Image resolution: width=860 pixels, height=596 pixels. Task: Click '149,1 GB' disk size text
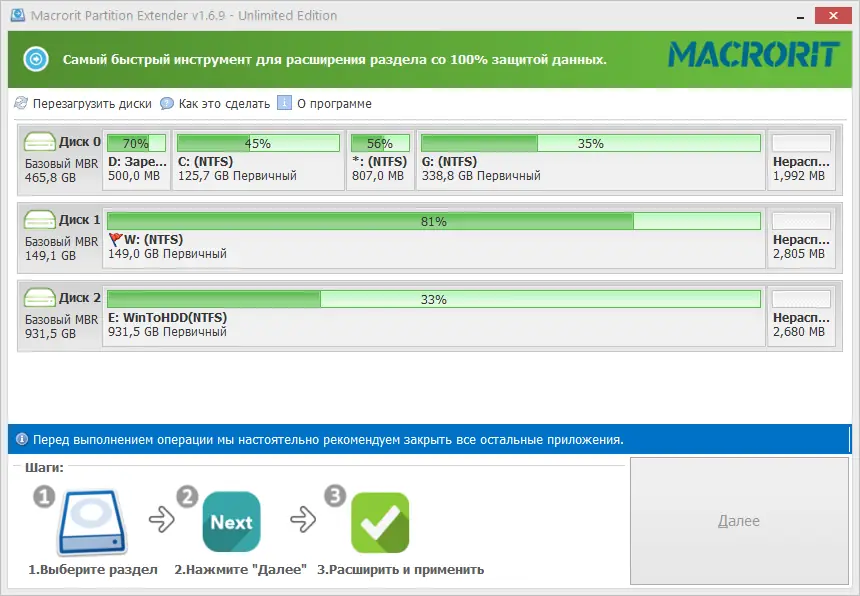pos(50,256)
